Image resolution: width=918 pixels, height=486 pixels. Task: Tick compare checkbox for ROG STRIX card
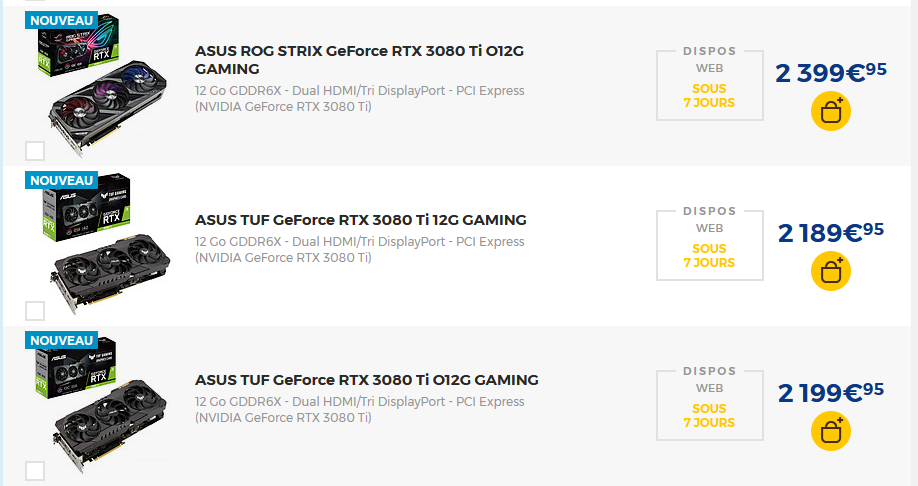35,151
